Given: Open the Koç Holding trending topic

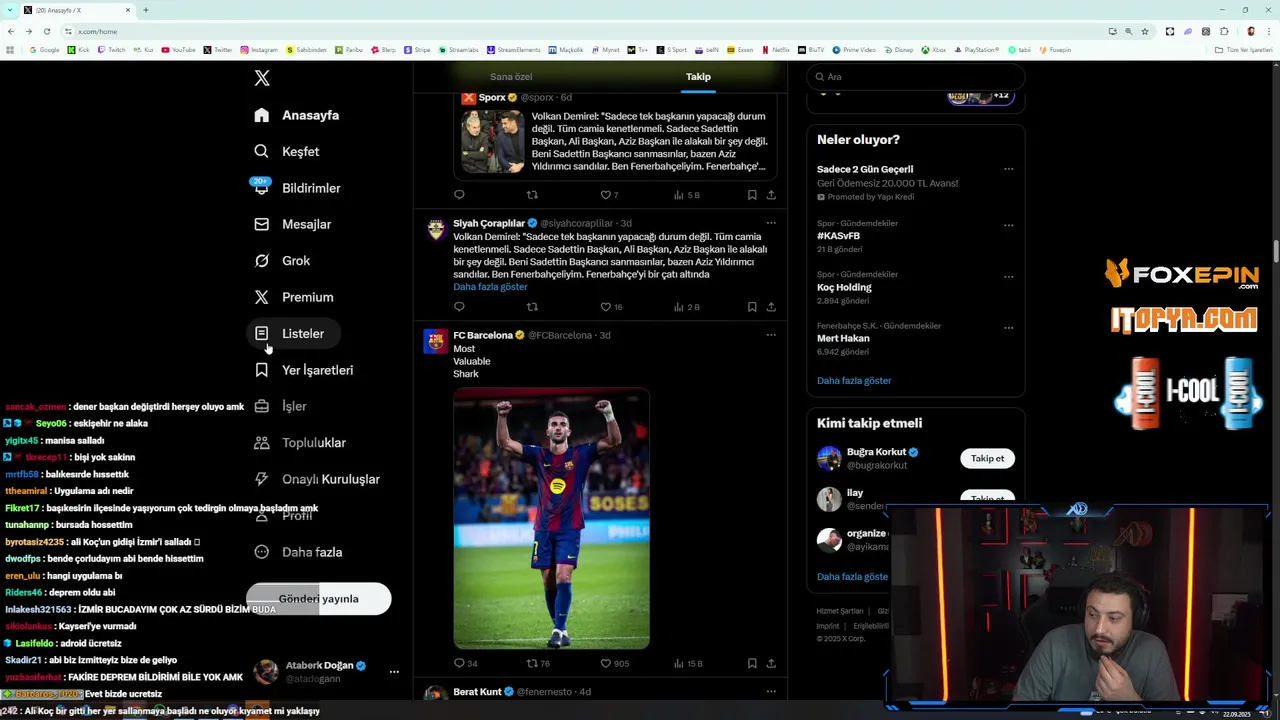Looking at the screenshot, I should 844,287.
